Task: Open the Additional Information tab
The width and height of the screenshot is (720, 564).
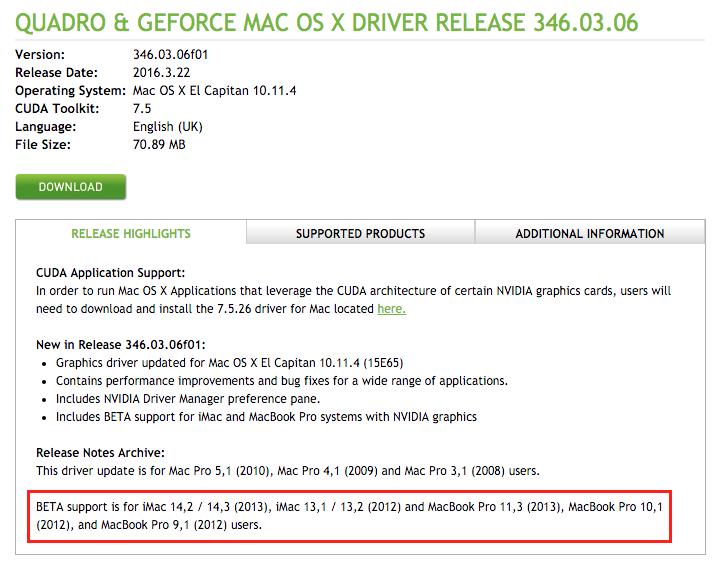Action: pos(590,233)
